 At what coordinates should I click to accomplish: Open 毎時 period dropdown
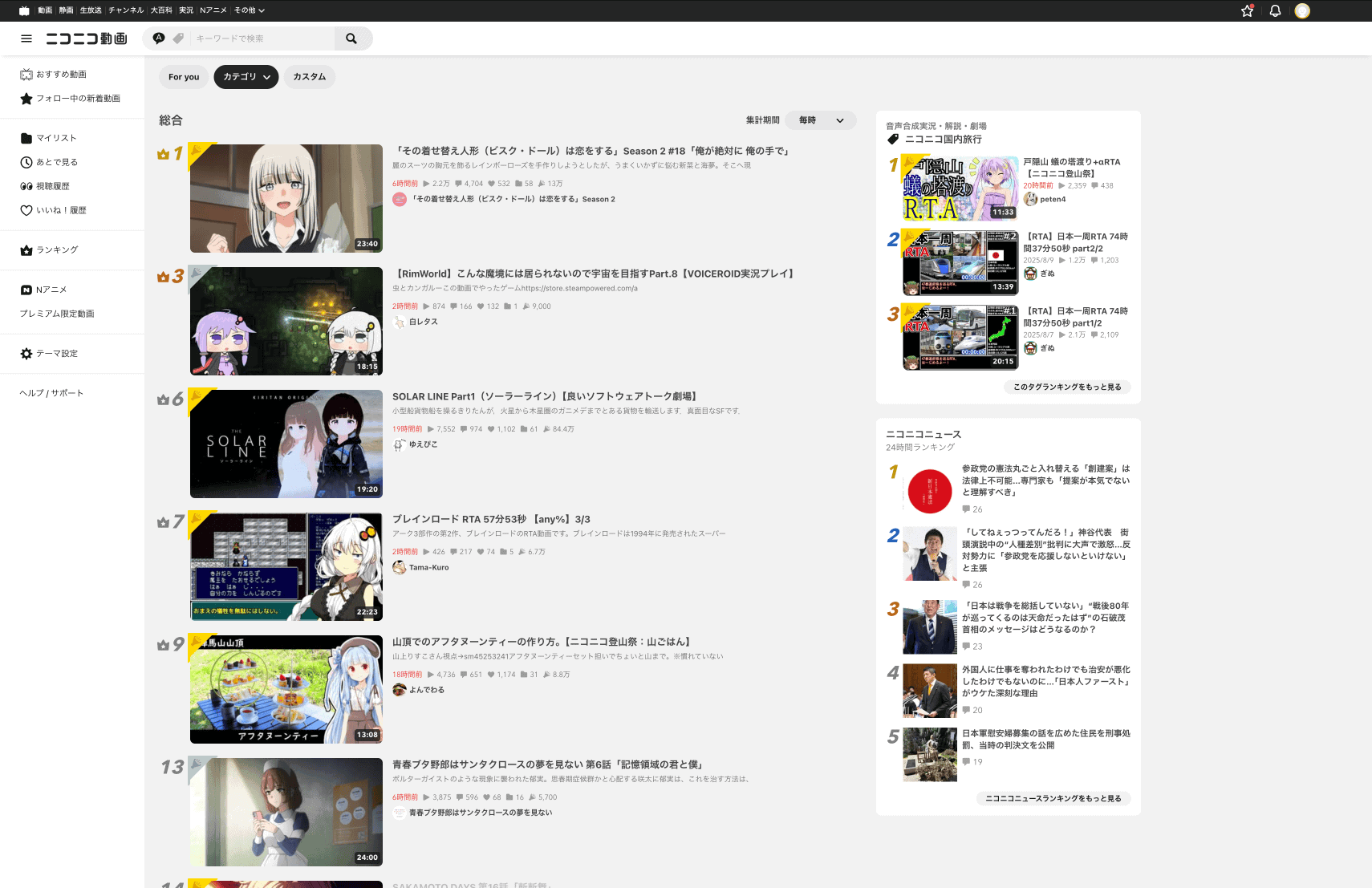(x=821, y=120)
